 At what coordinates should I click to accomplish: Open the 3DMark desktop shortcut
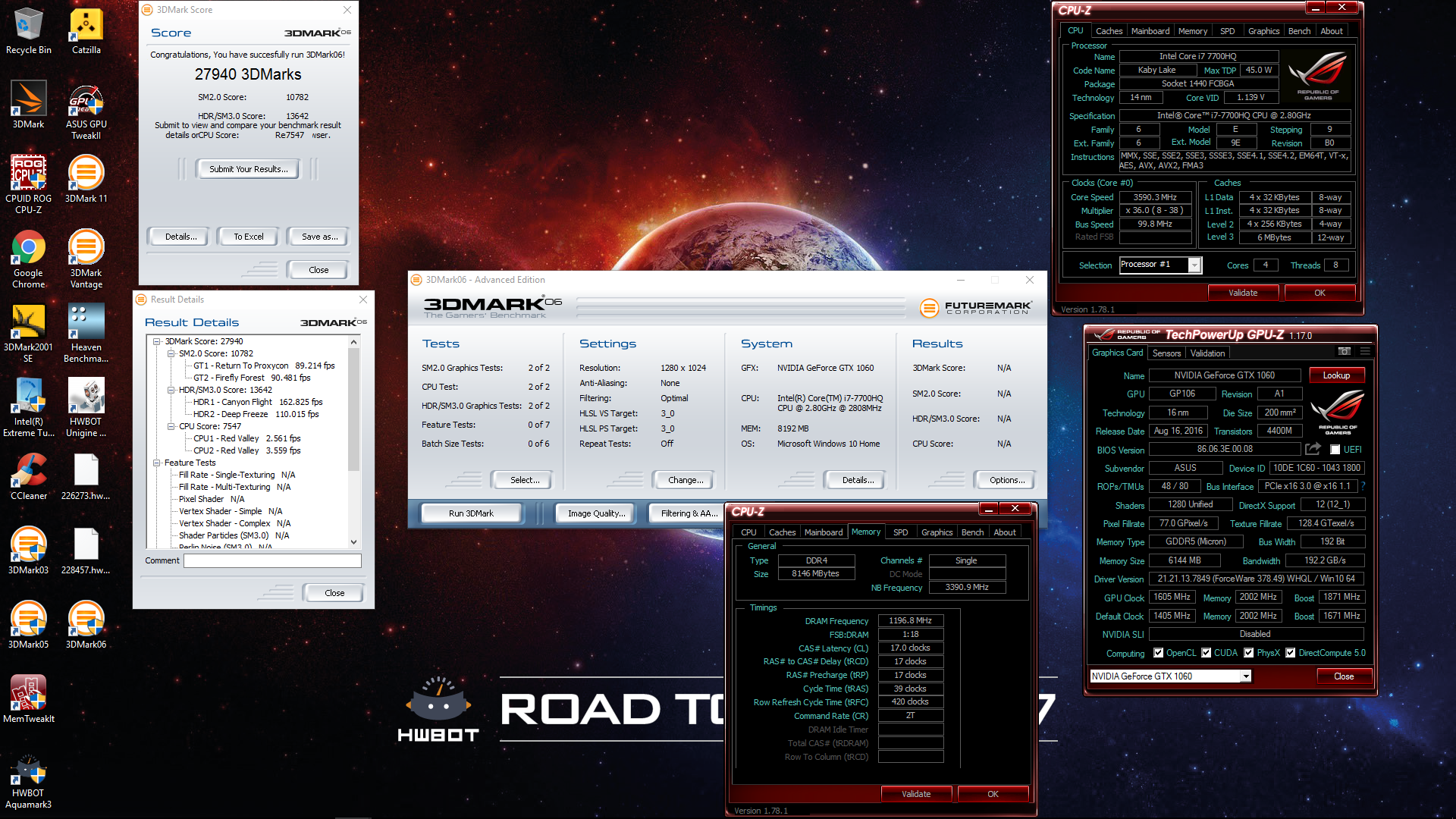(x=28, y=105)
